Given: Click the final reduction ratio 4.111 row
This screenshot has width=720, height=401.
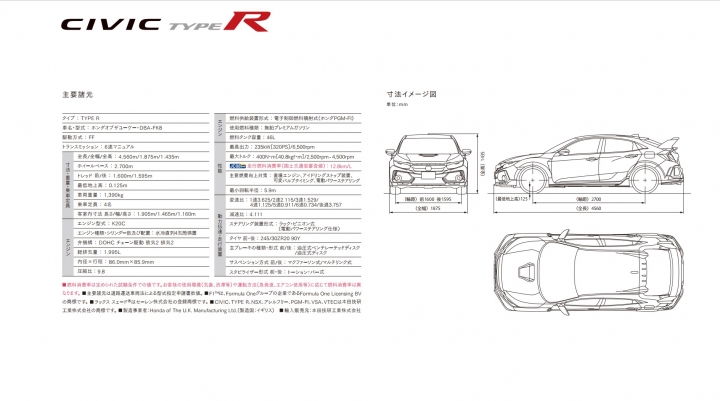Looking at the screenshot, I should (x=294, y=214).
